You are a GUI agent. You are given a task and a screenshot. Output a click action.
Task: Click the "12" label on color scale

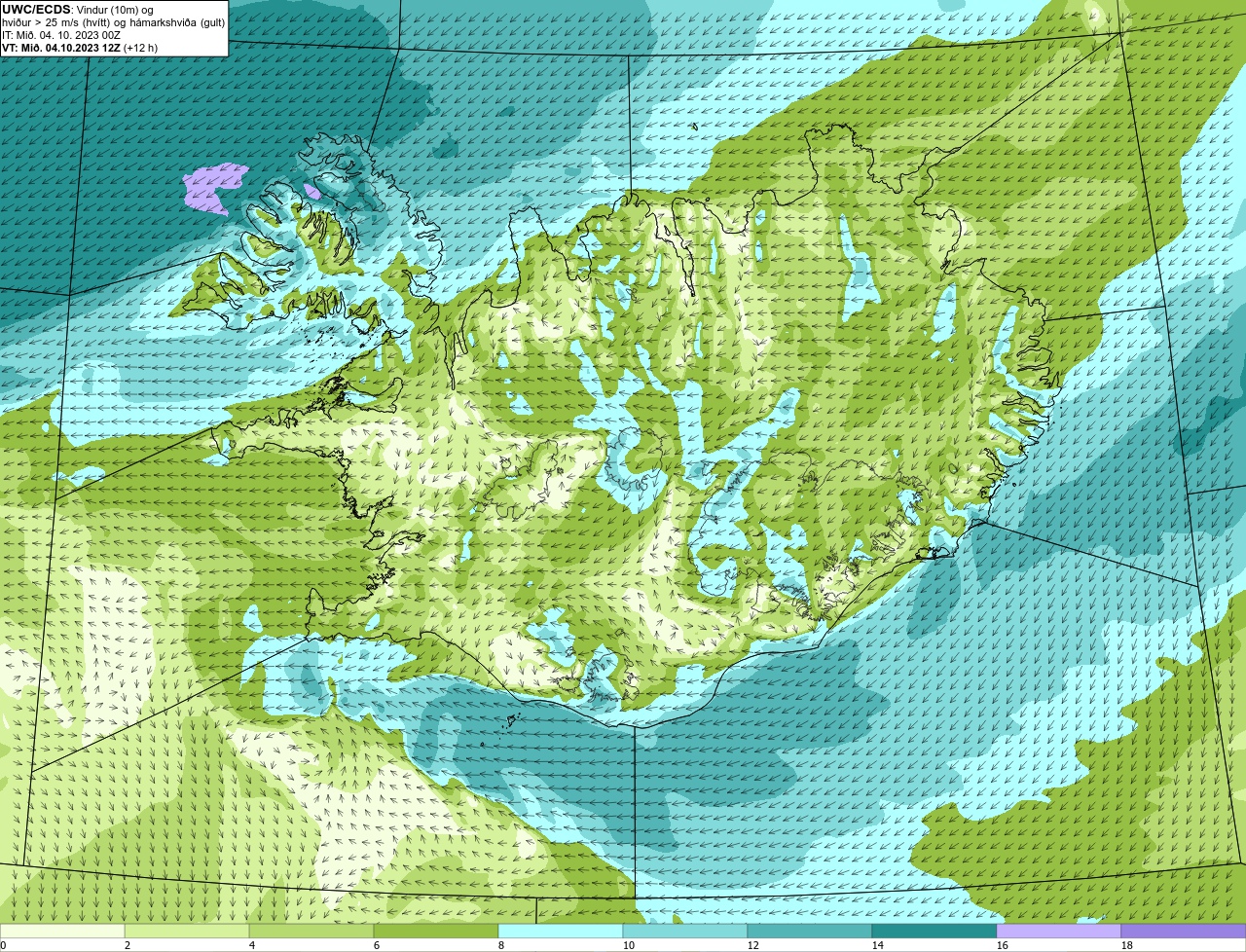[x=753, y=945]
